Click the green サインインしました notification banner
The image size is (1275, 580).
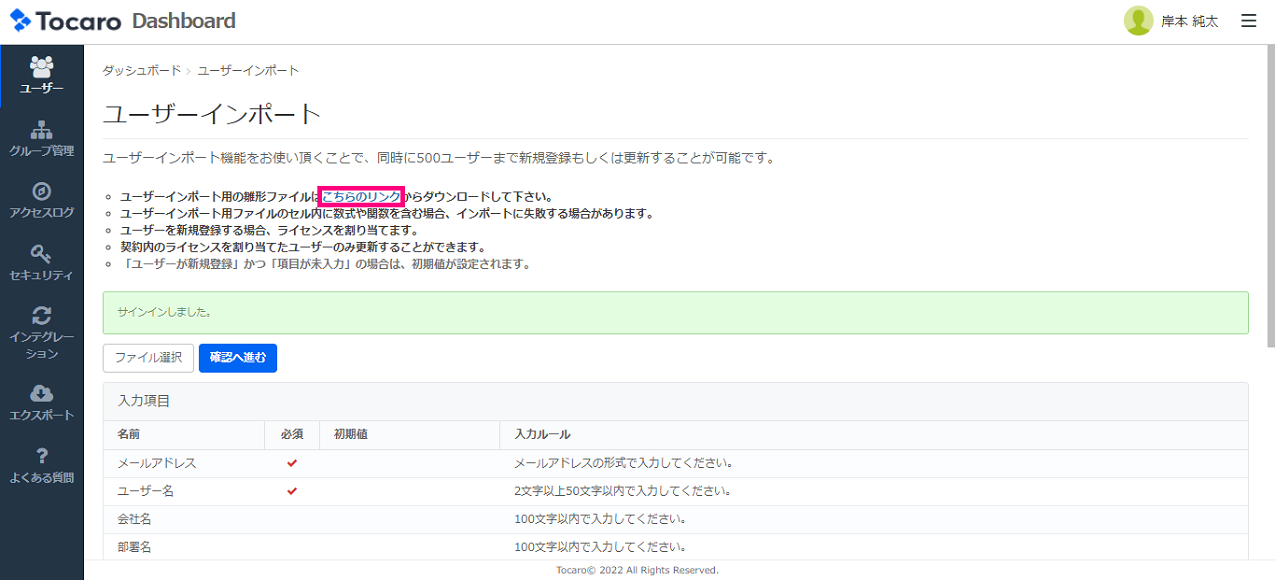click(675, 312)
